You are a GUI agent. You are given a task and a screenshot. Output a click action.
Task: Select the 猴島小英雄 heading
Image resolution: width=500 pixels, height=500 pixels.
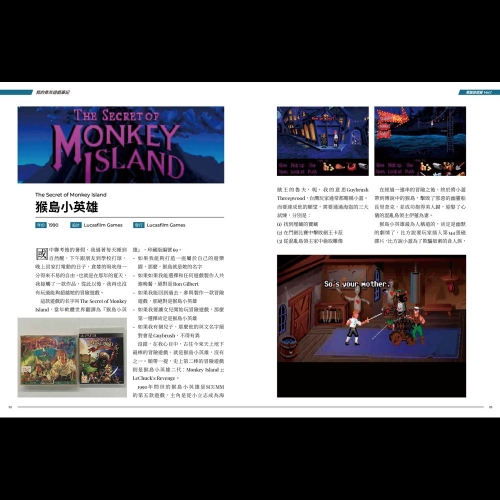pyautogui.click(x=67, y=207)
